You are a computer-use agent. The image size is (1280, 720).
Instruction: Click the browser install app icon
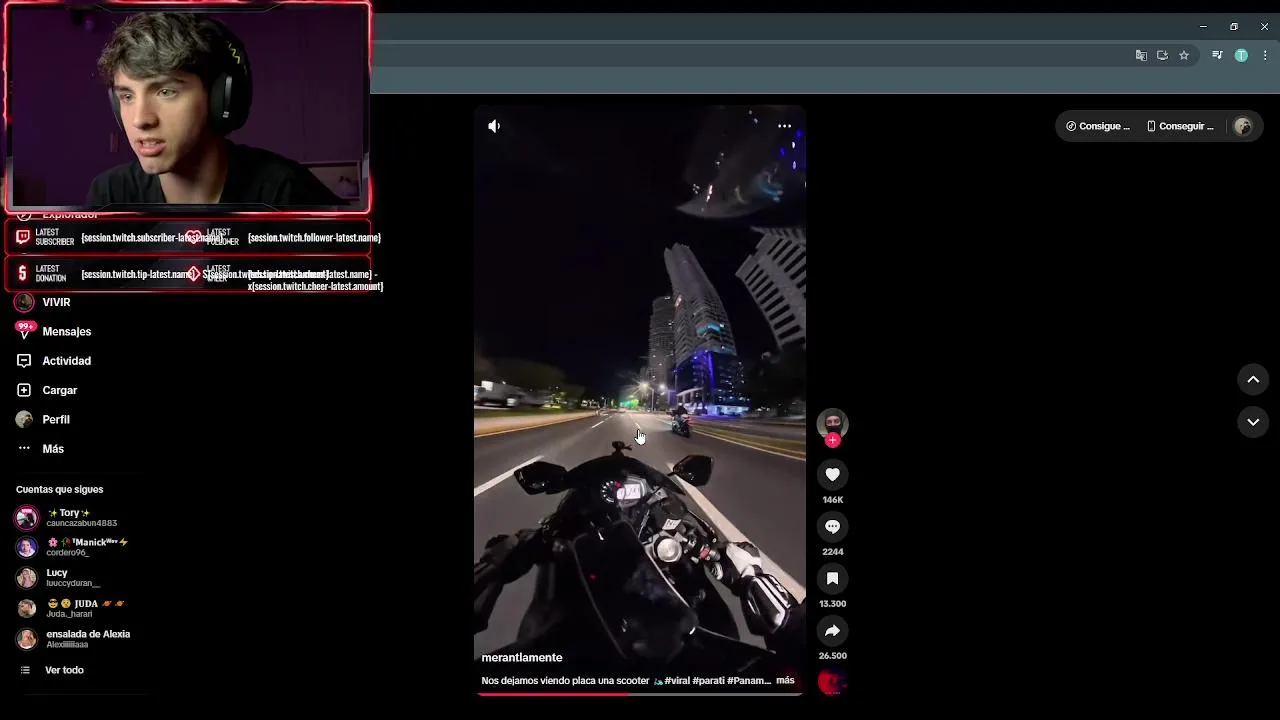[1162, 56]
